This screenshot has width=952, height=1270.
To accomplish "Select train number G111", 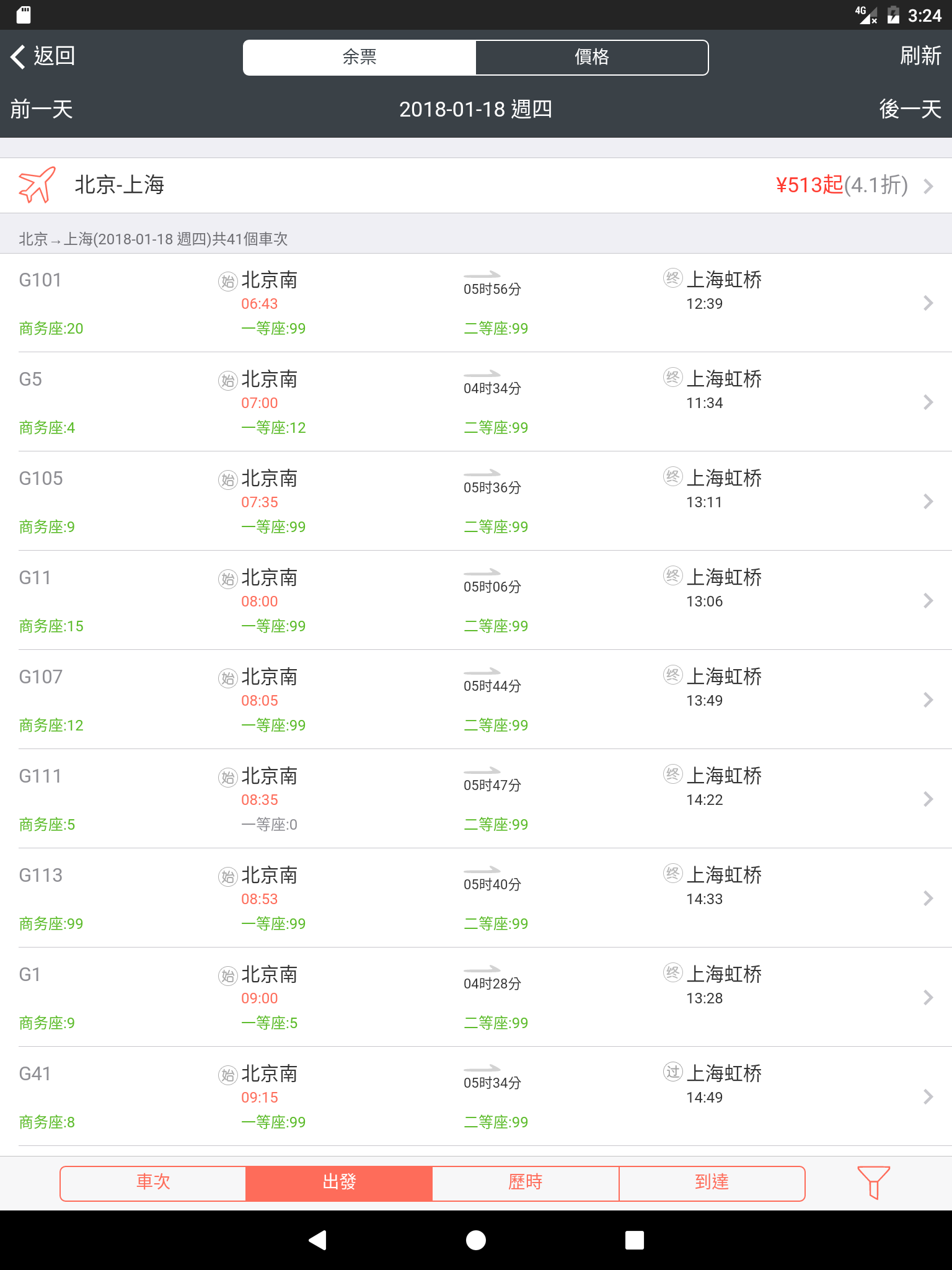I will click(40, 776).
